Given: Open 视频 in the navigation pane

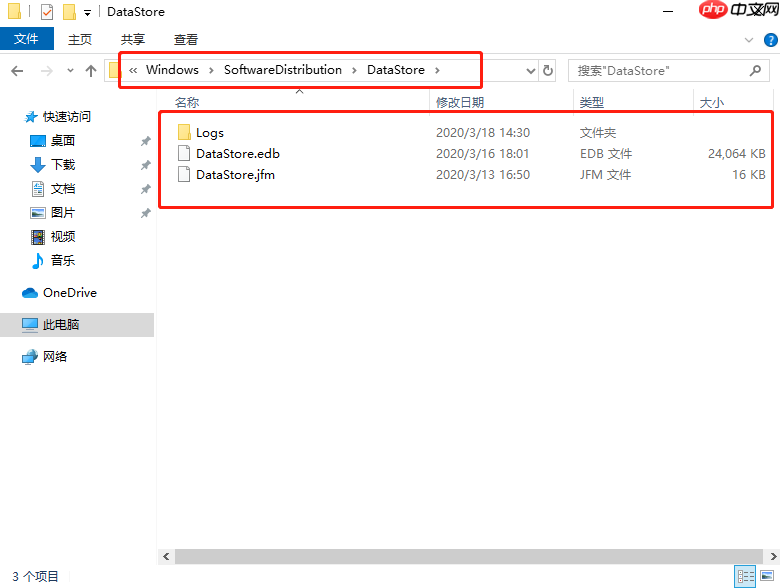Looking at the screenshot, I should click(63, 236).
